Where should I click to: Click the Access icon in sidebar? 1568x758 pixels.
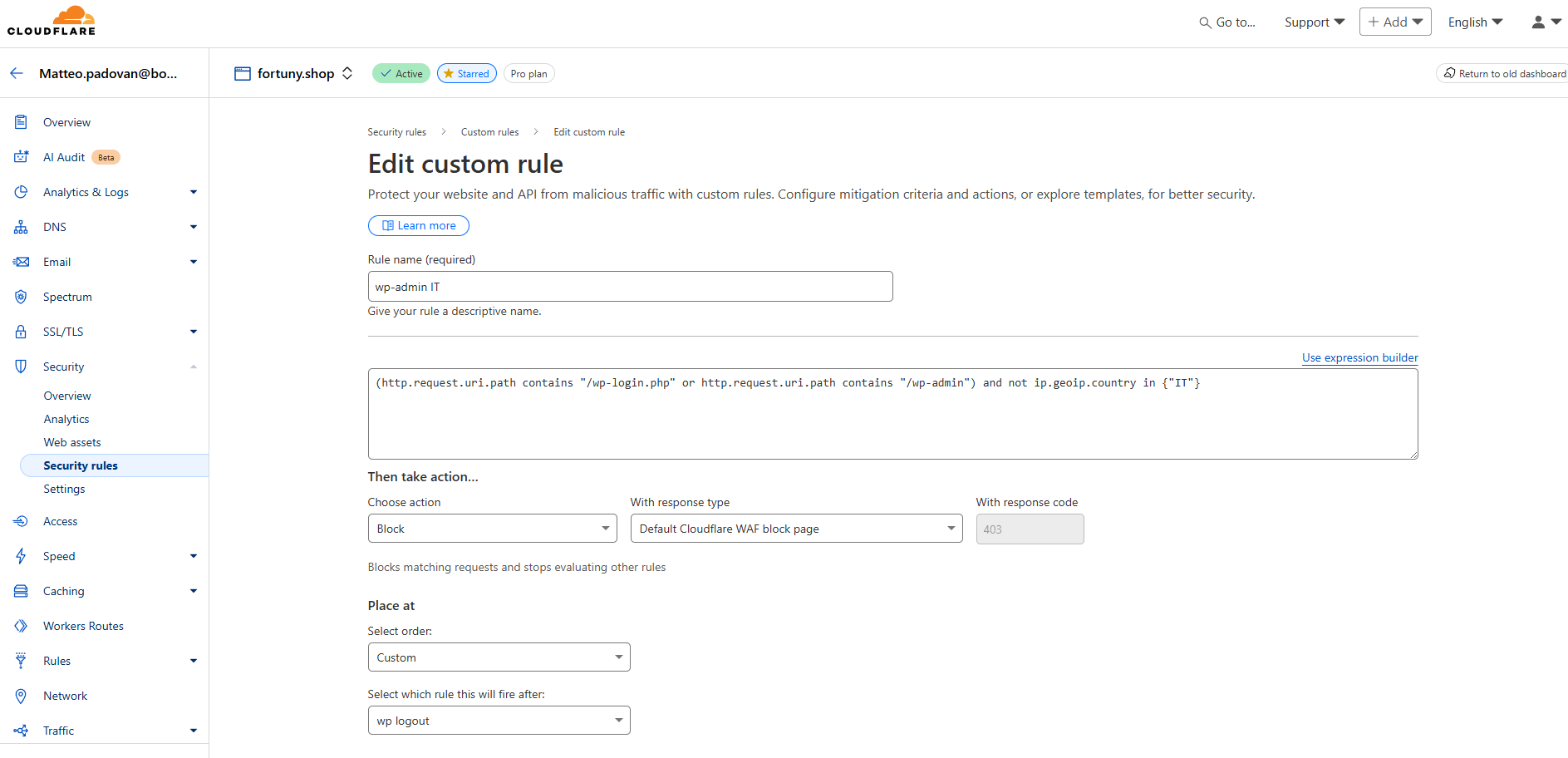click(x=21, y=521)
